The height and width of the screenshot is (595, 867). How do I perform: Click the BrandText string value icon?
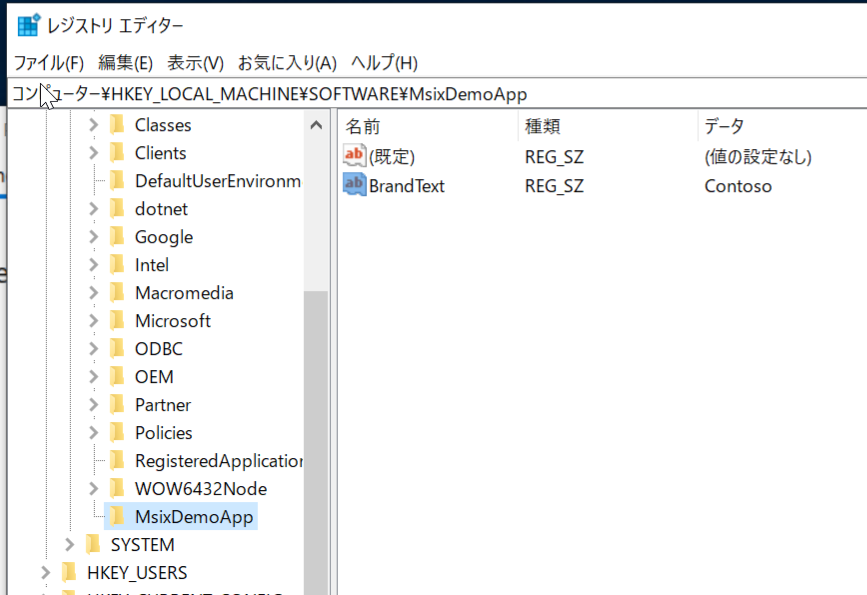click(x=354, y=184)
